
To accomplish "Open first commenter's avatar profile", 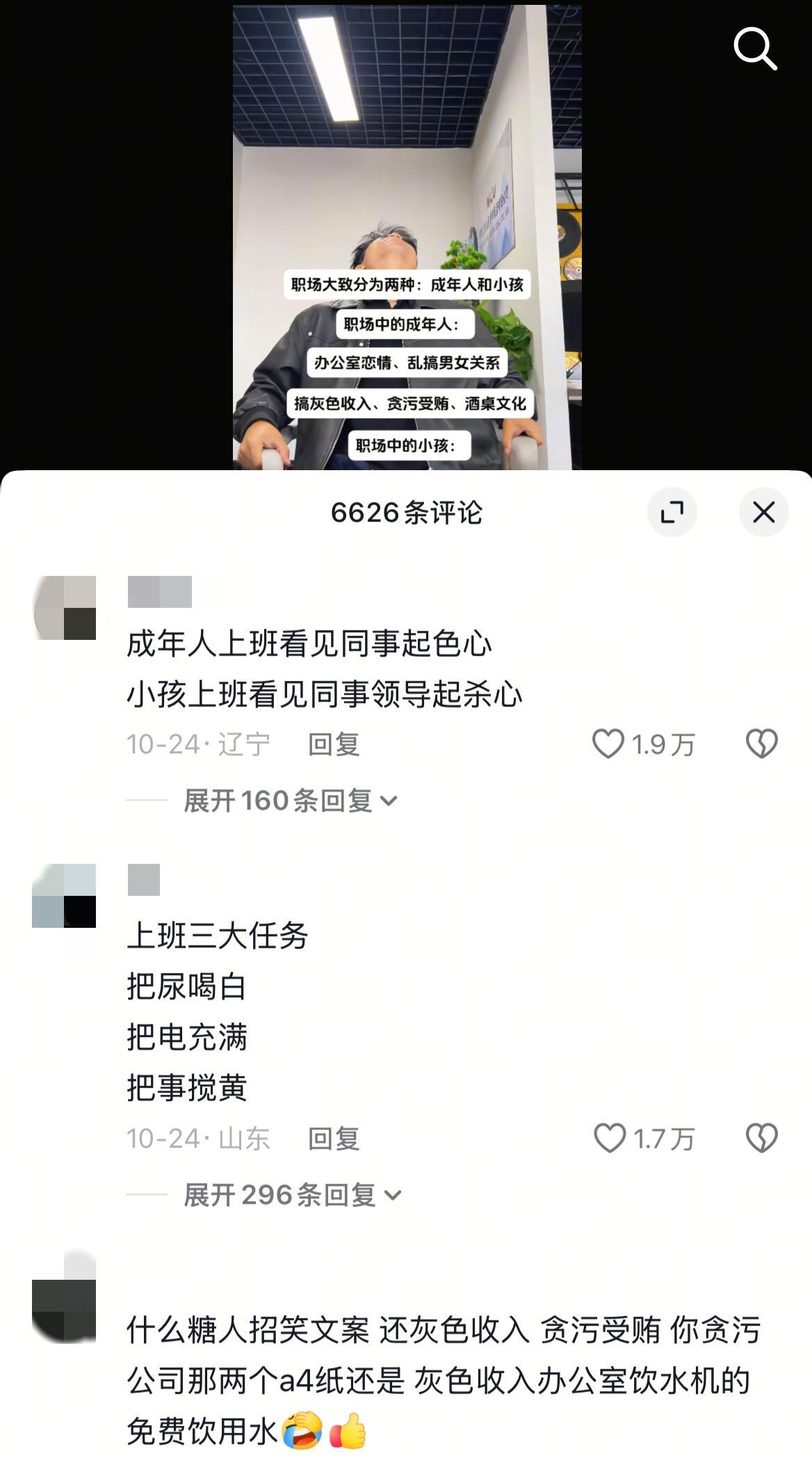I will (x=65, y=608).
